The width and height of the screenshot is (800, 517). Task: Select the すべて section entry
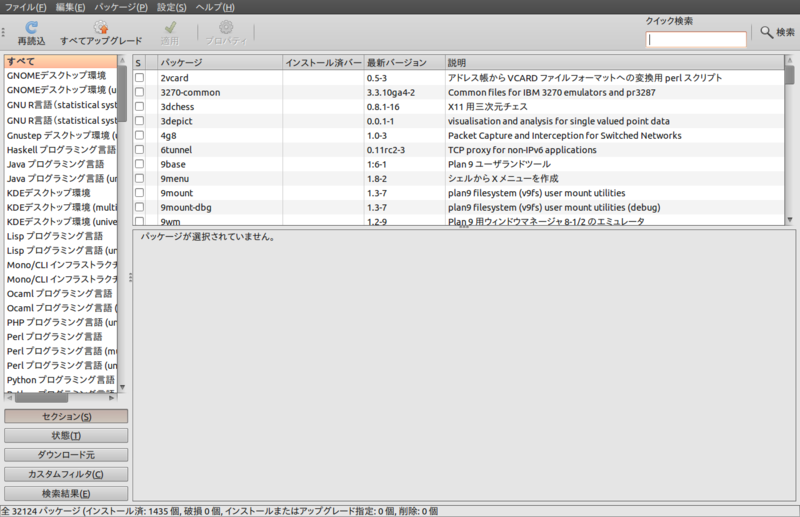61,61
